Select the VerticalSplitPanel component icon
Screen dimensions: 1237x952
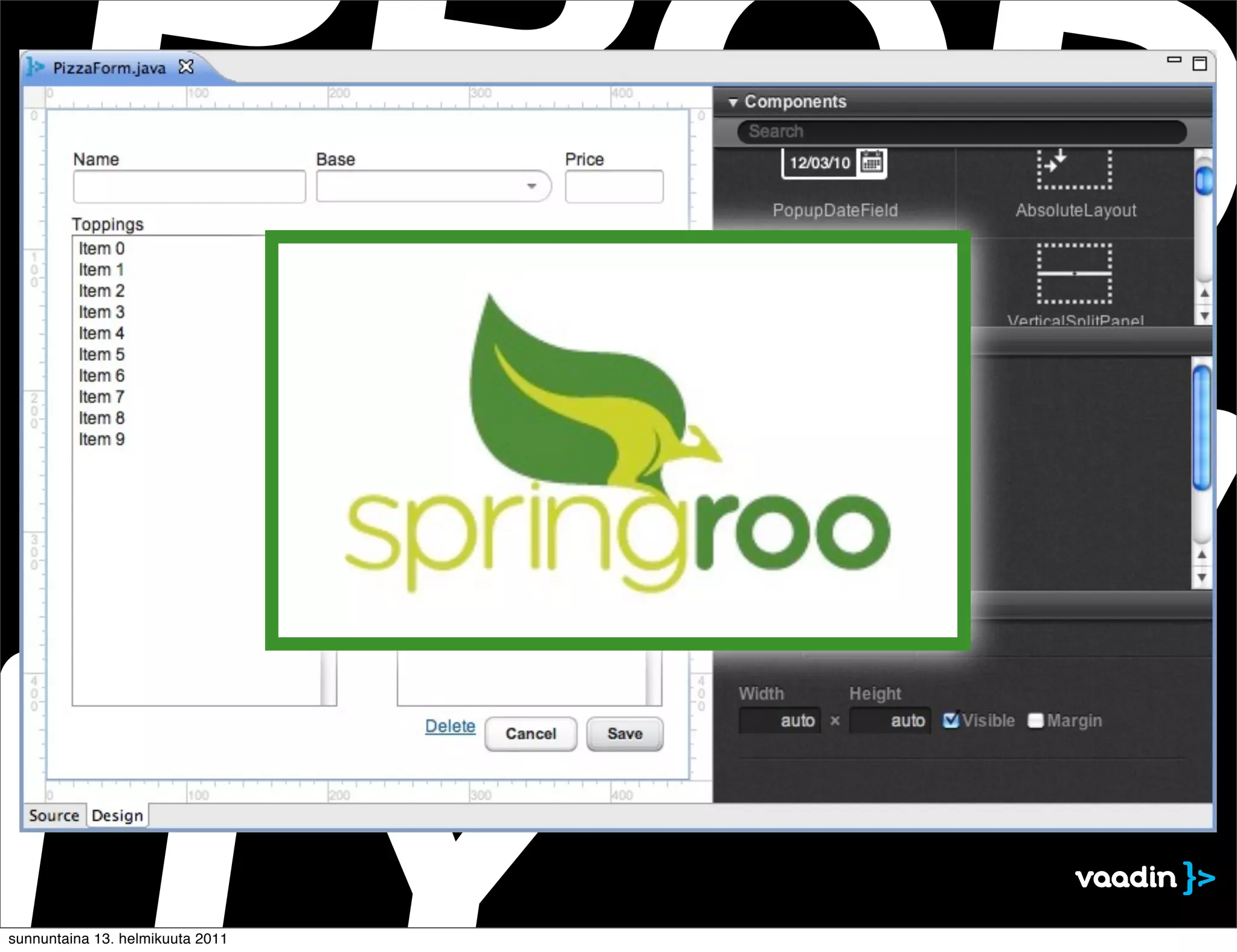point(1075,274)
